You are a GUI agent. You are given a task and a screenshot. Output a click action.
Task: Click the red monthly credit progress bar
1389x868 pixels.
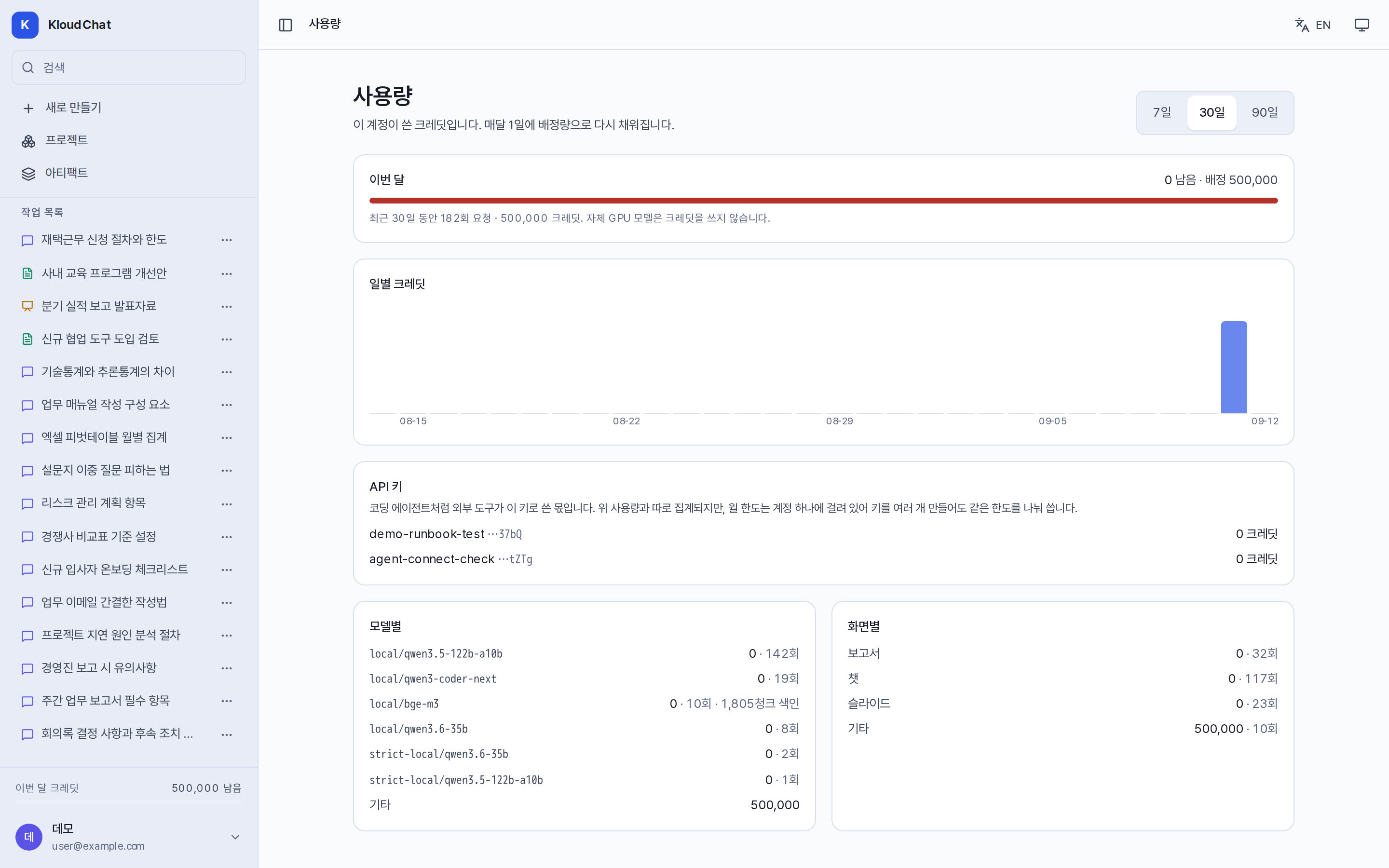(823, 200)
